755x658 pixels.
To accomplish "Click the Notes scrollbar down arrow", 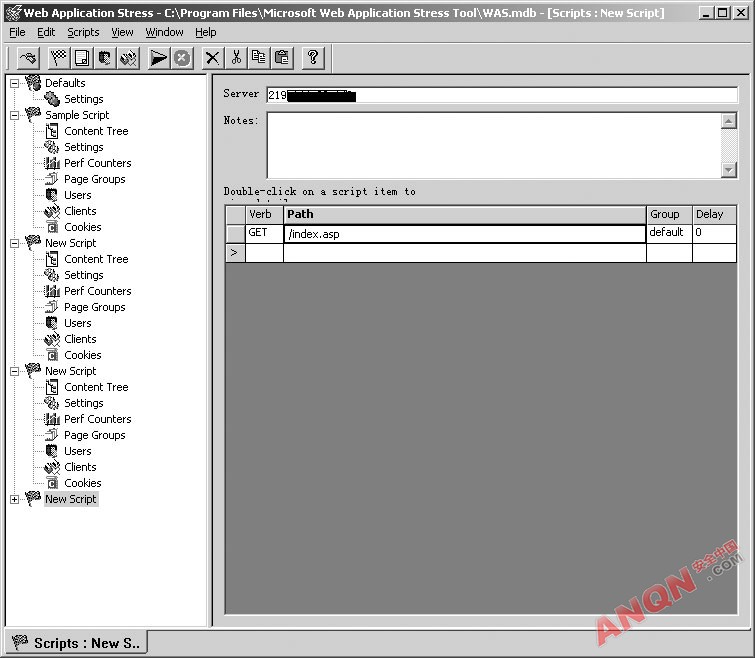I will pos(729,169).
